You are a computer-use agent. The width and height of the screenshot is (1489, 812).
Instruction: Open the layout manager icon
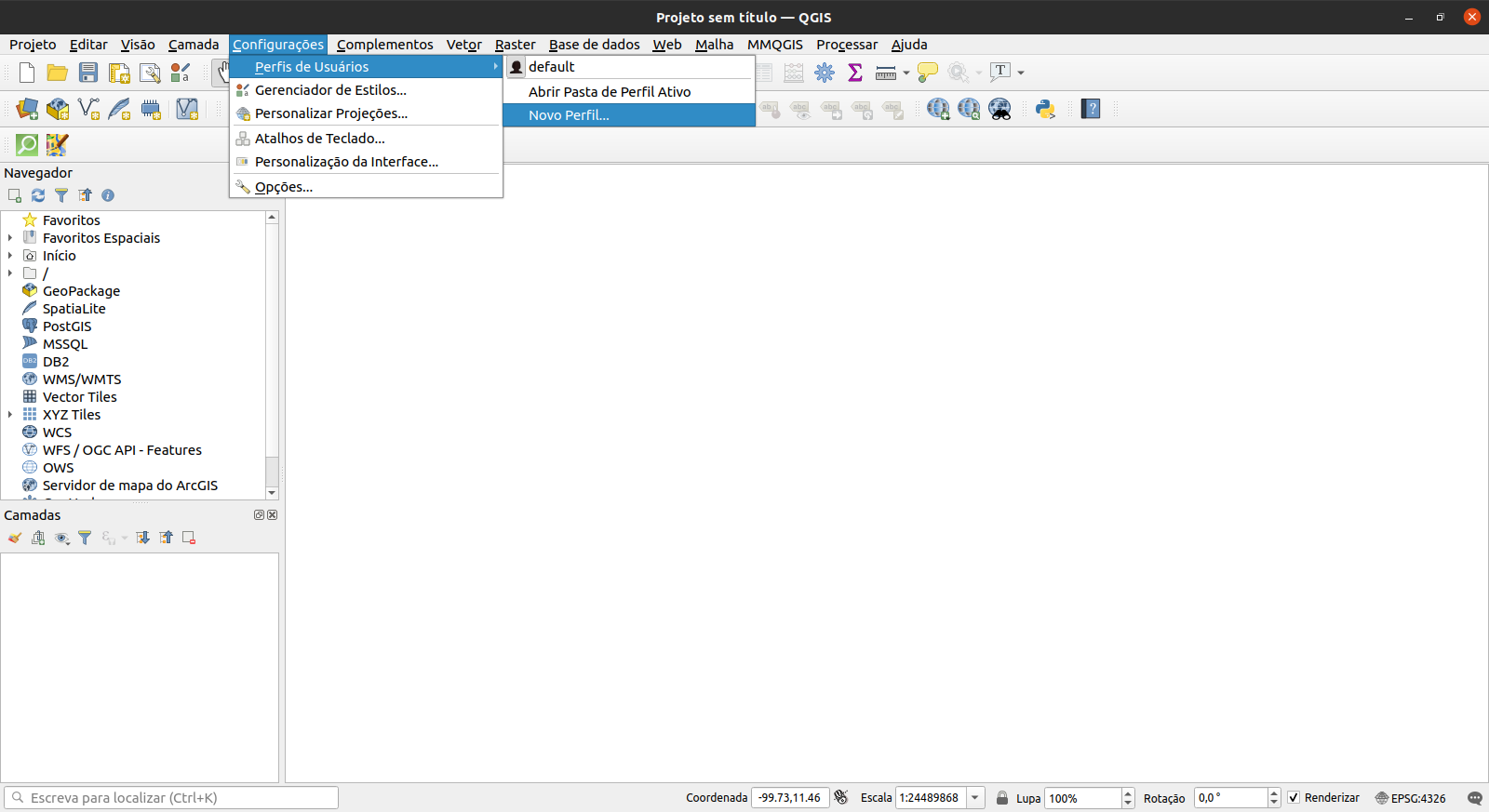150,73
